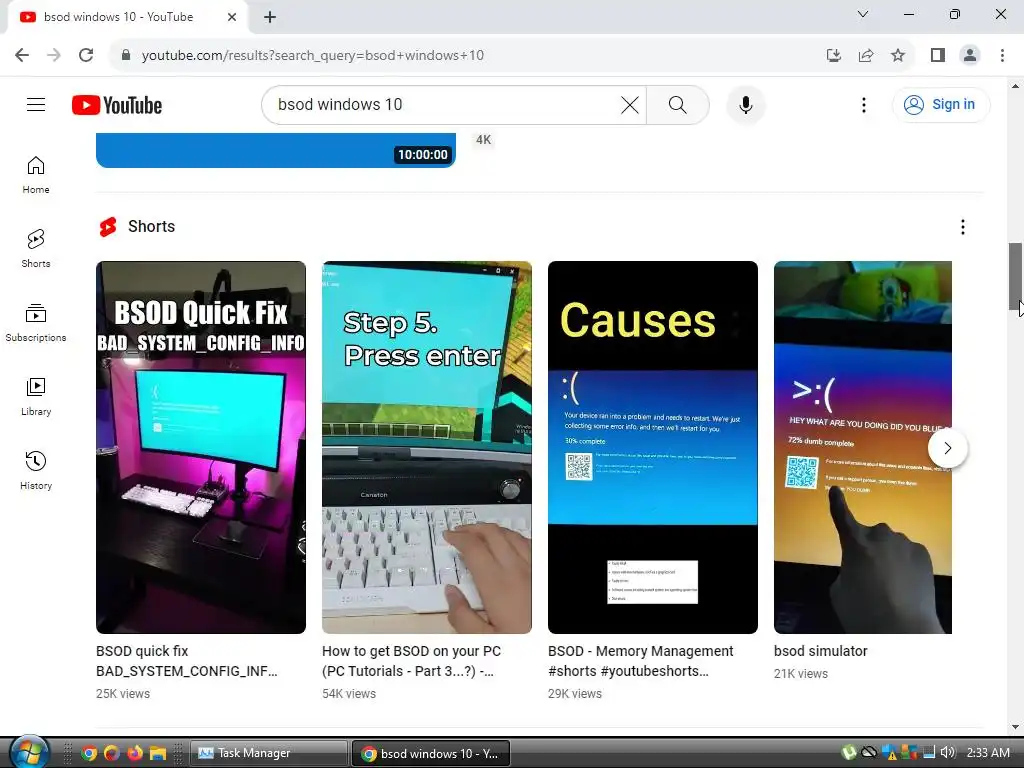Click '21K views' text
This screenshot has width=1024, height=768.
[801, 673]
